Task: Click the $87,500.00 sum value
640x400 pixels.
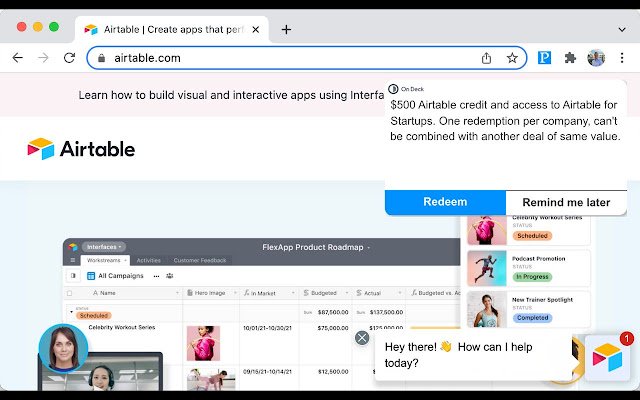Action: [333, 312]
